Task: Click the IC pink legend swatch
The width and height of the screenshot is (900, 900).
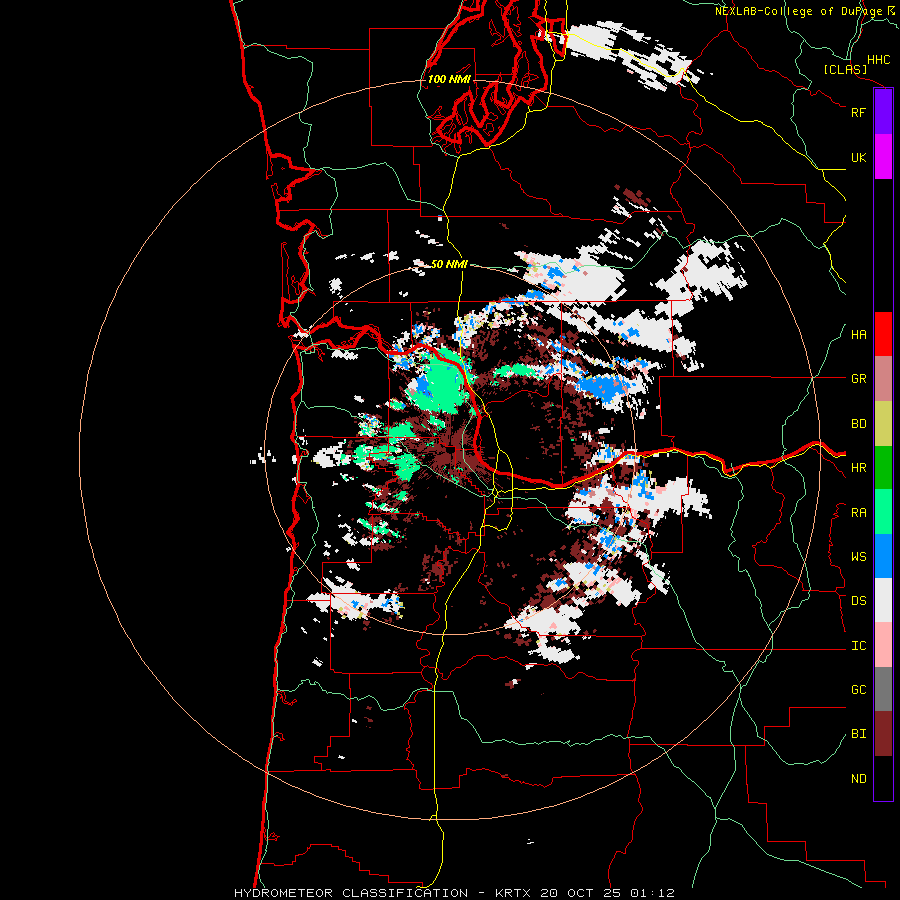Action: (883, 645)
